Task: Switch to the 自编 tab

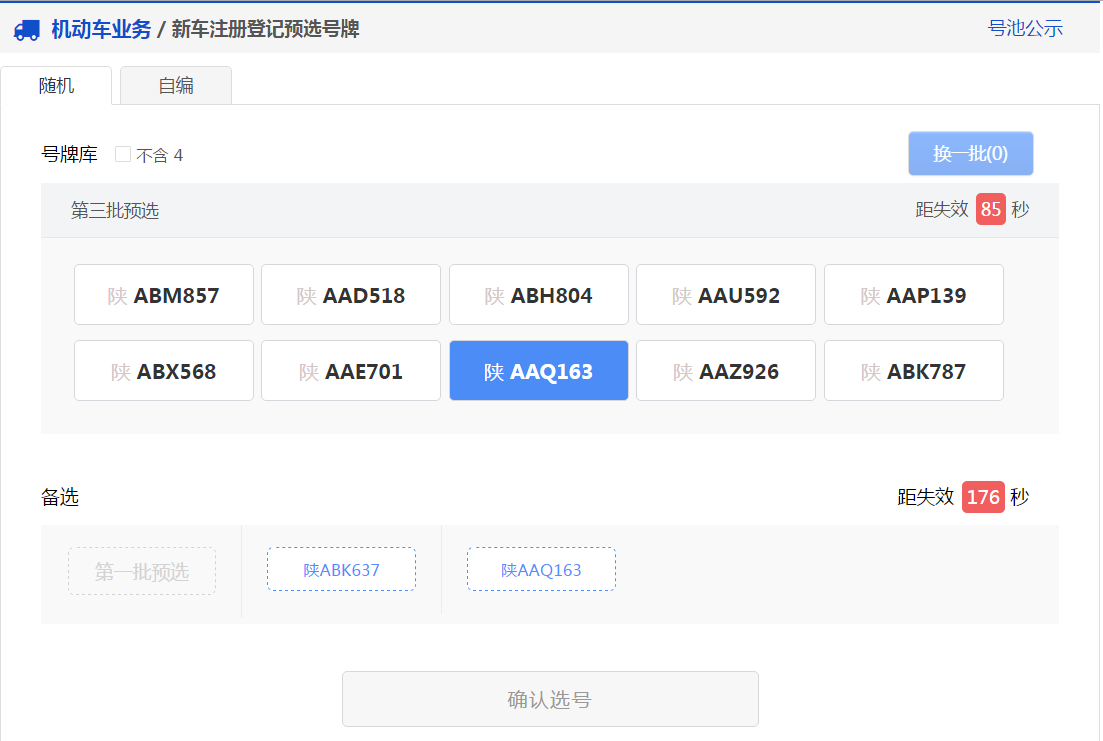Action: 176,85
